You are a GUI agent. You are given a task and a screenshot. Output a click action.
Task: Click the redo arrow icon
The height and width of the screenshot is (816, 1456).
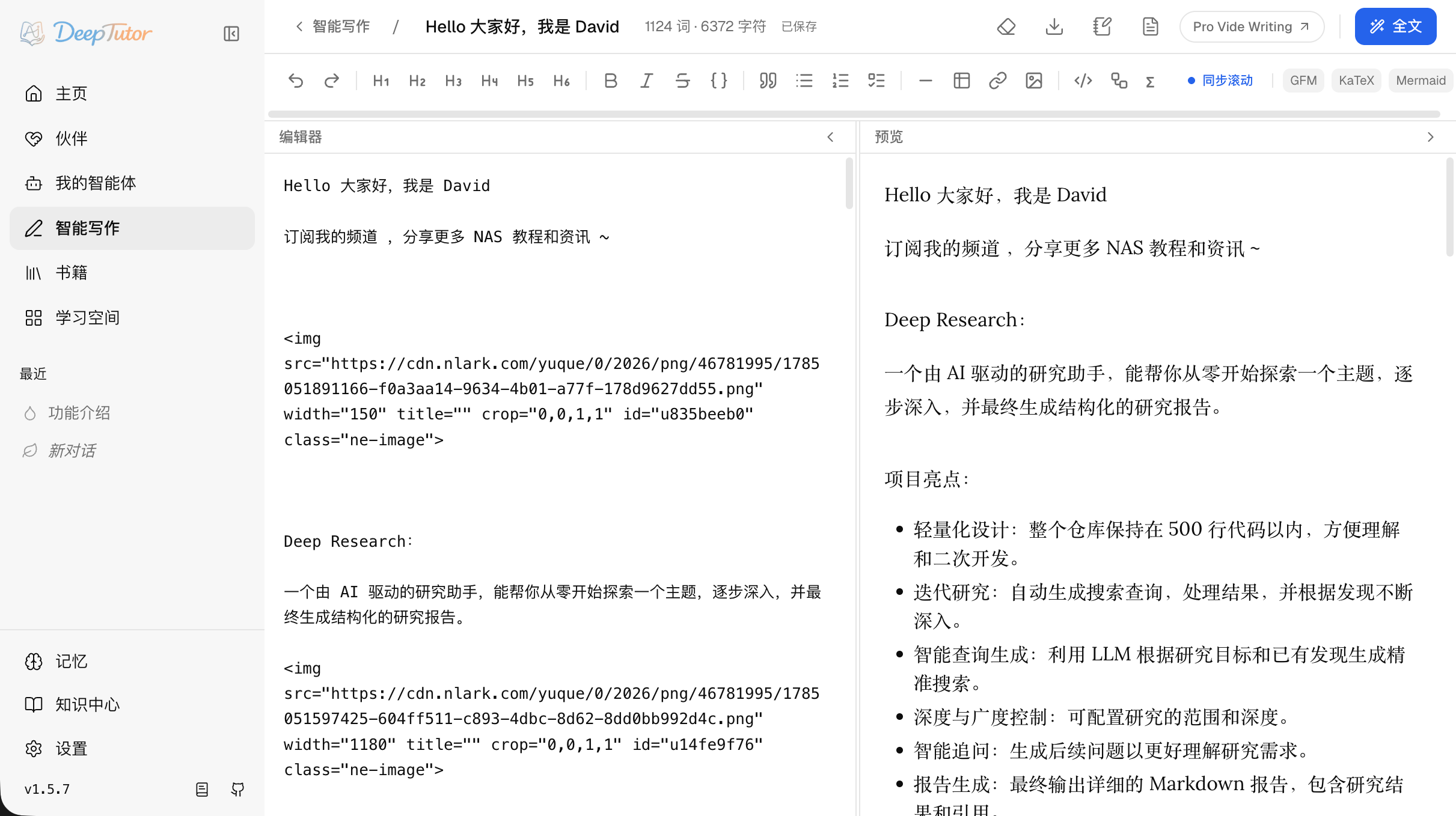pos(332,81)
